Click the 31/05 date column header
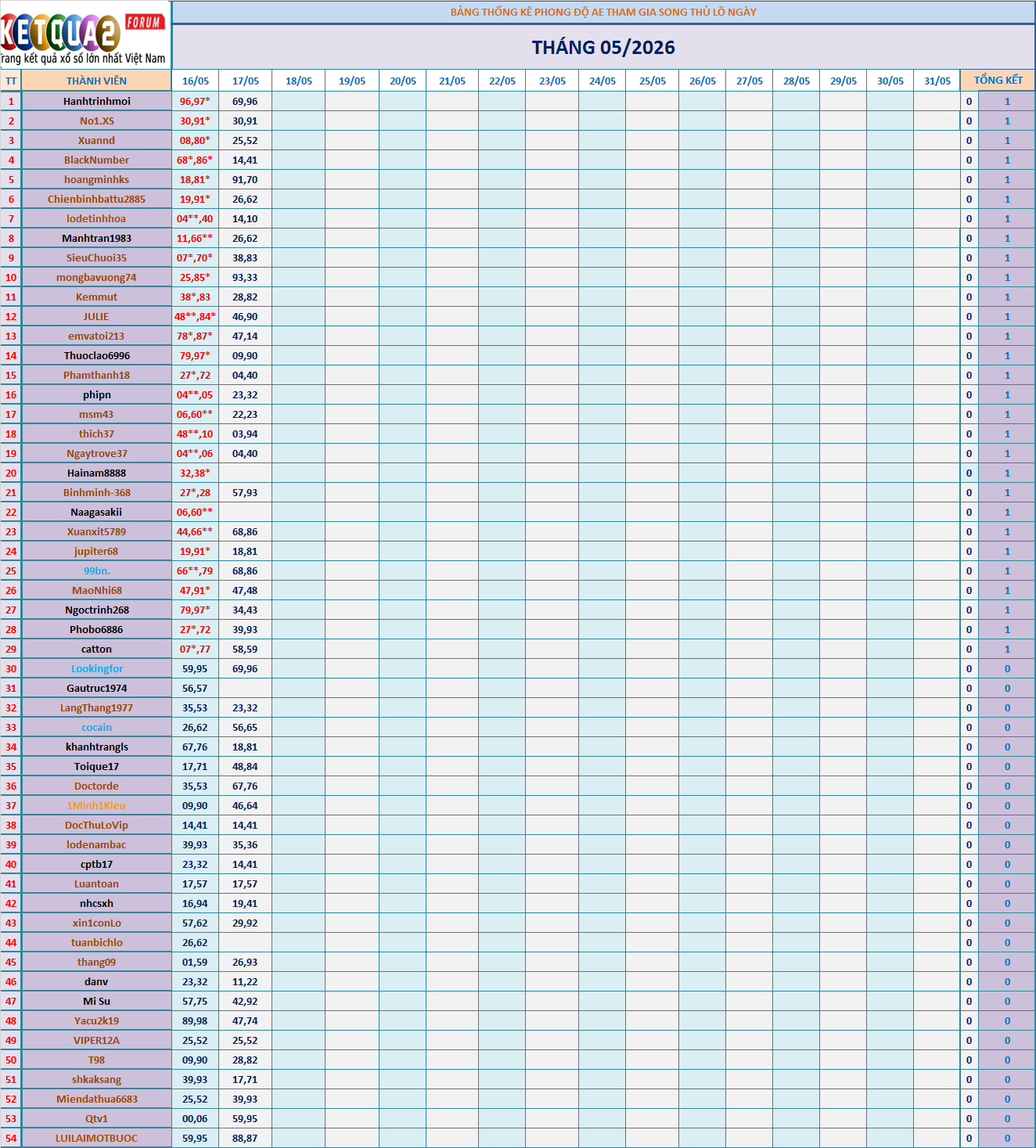 (x=937, y=81)
